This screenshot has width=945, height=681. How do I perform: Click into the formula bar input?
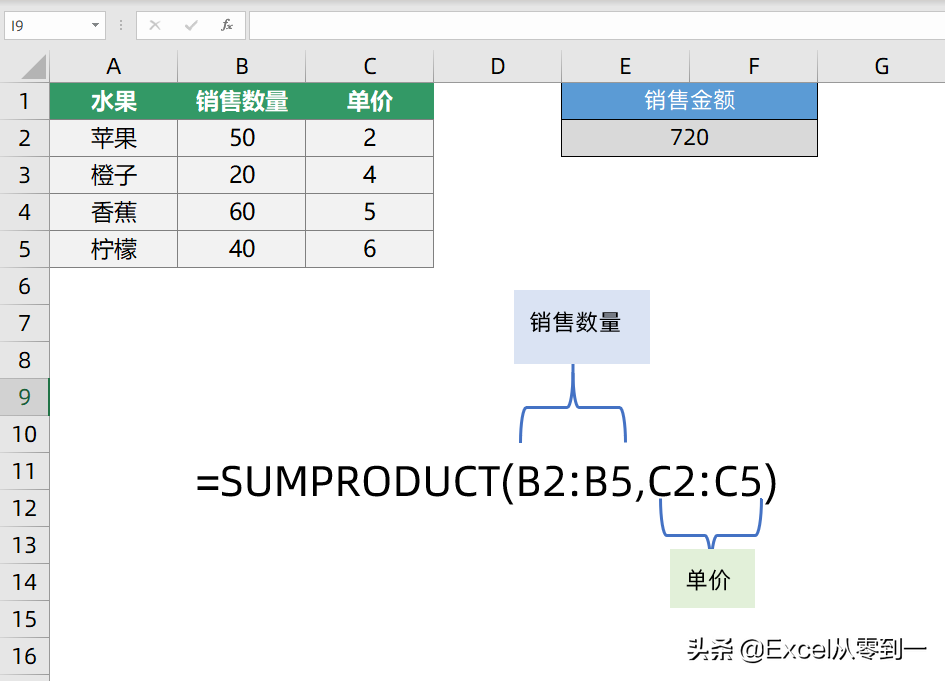pyautogui.click(x=597, y=25)
